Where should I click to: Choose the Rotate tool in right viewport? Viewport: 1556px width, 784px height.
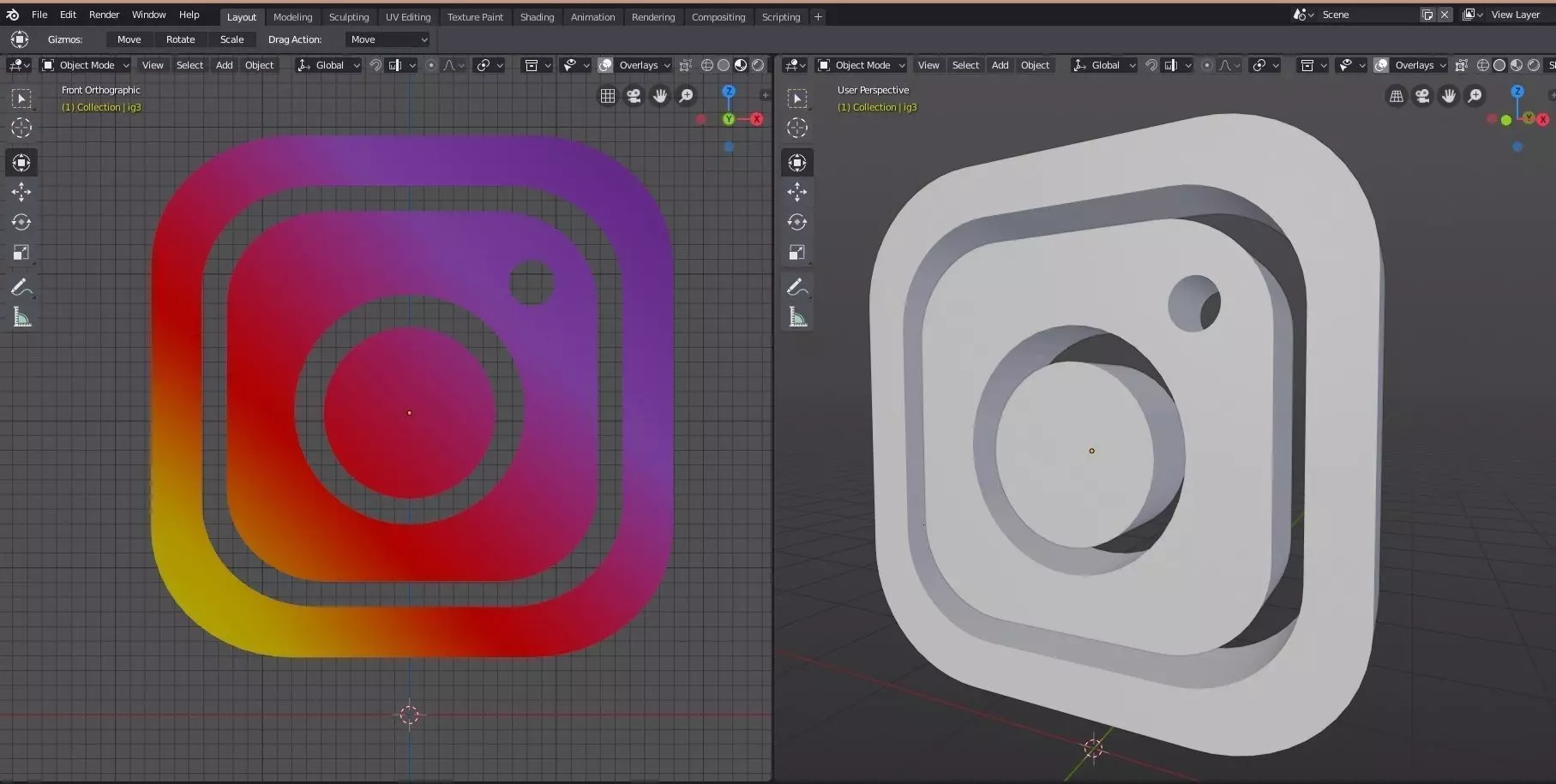797,223
